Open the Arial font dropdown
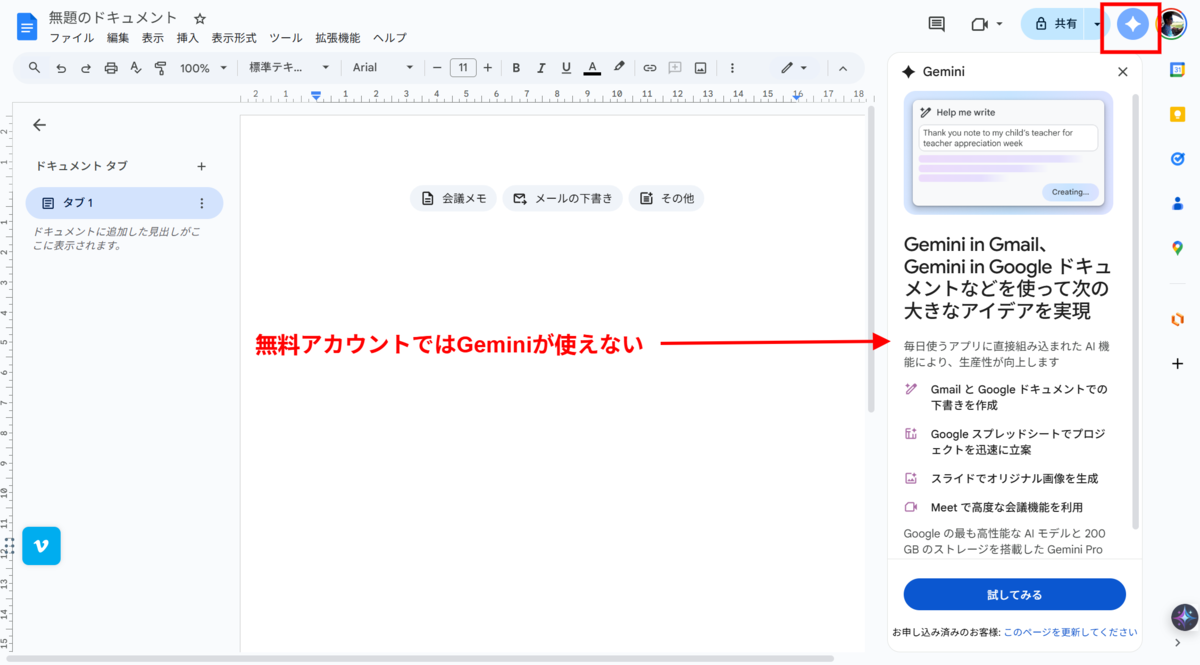This screenshot has width=1200, height=665. coord(382,68)
